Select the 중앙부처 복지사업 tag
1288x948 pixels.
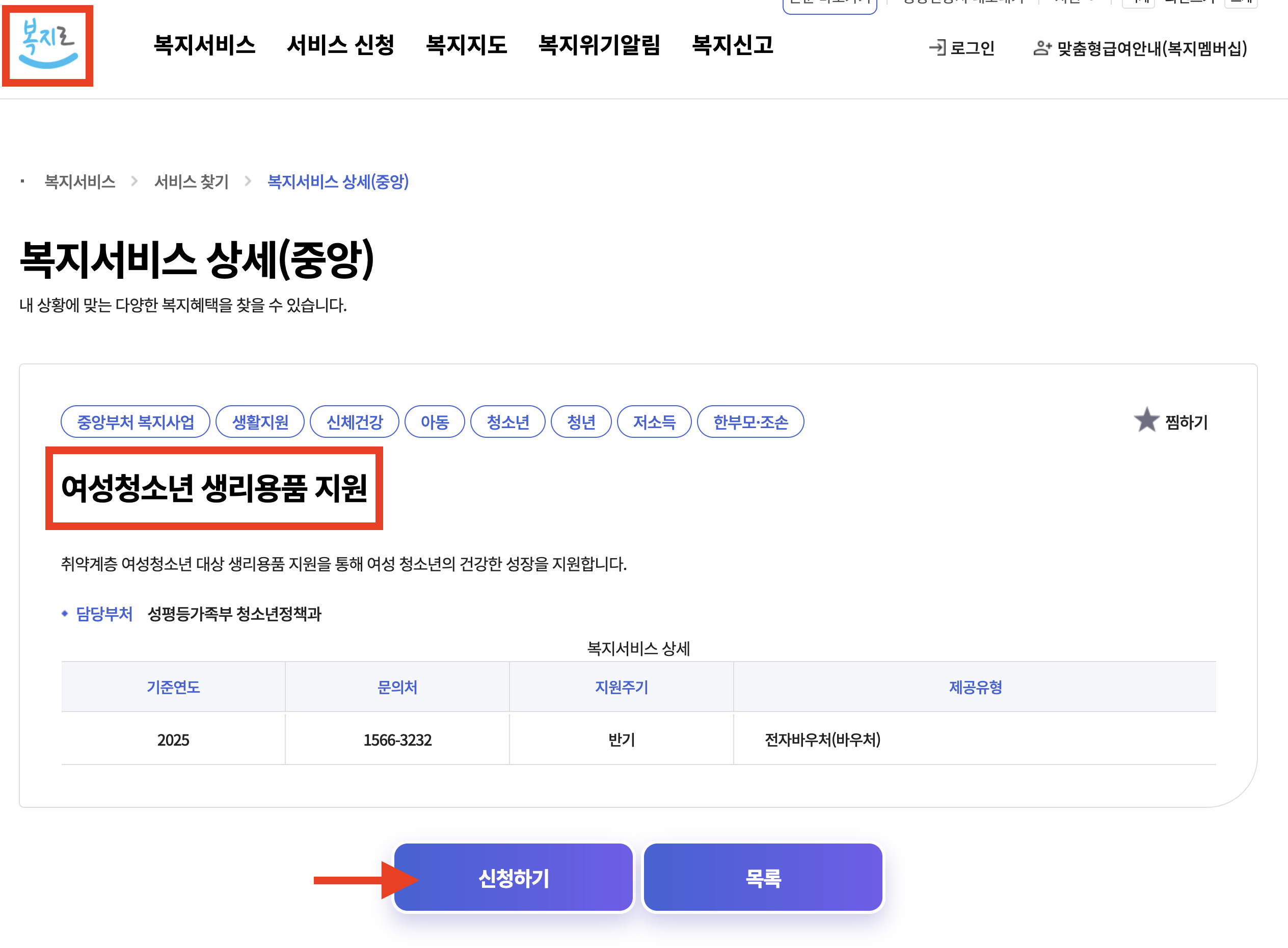coord(136,423)
